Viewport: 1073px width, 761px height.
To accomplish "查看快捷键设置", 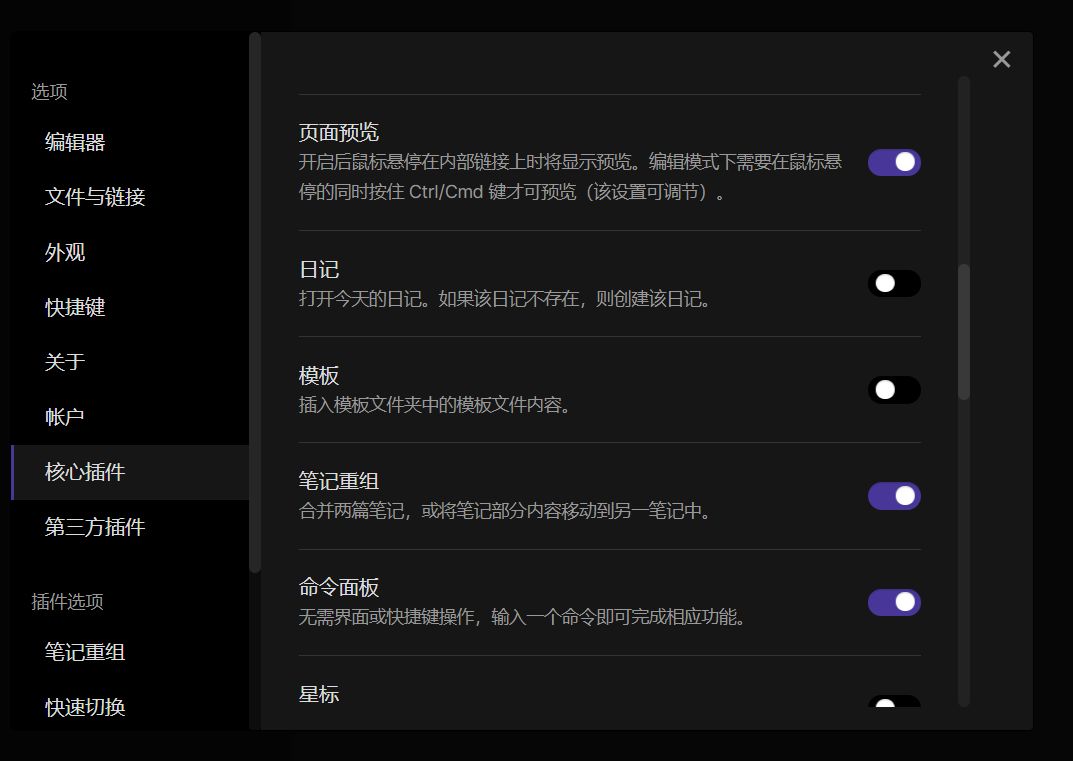I will [x=75, y=307].
